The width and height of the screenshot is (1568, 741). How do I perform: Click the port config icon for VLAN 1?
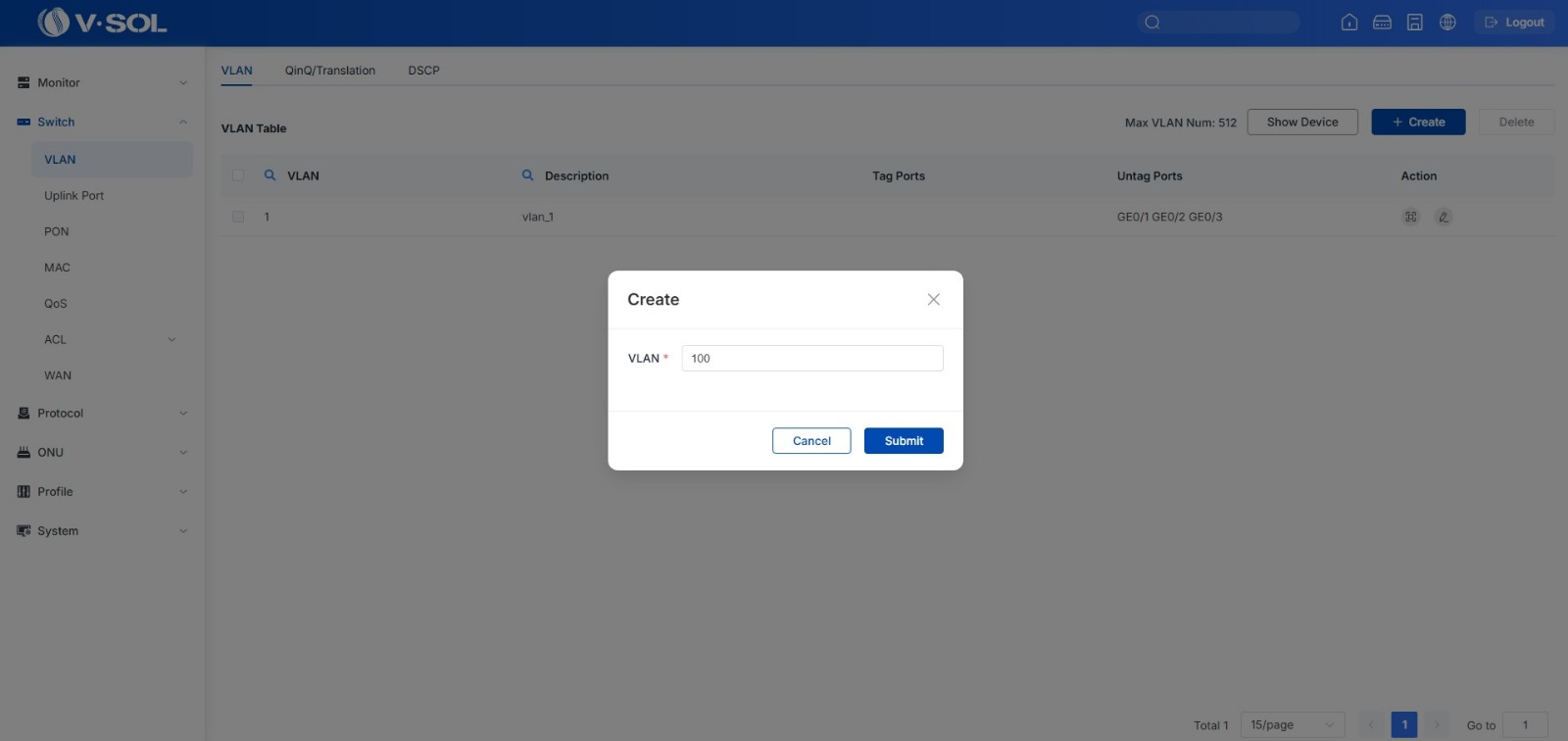point(1410,217)
